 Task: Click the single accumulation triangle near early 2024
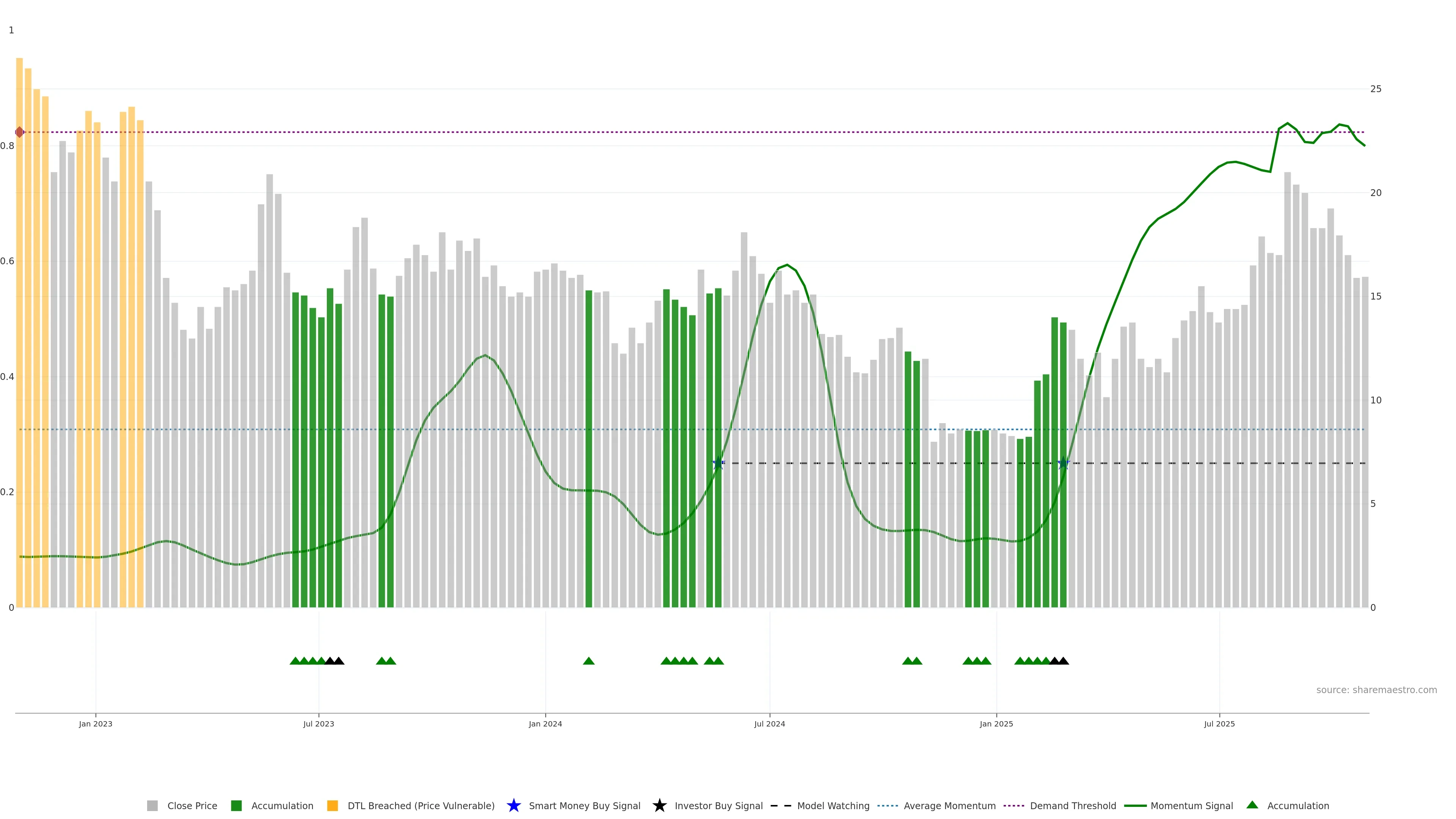tap(588, 661)
